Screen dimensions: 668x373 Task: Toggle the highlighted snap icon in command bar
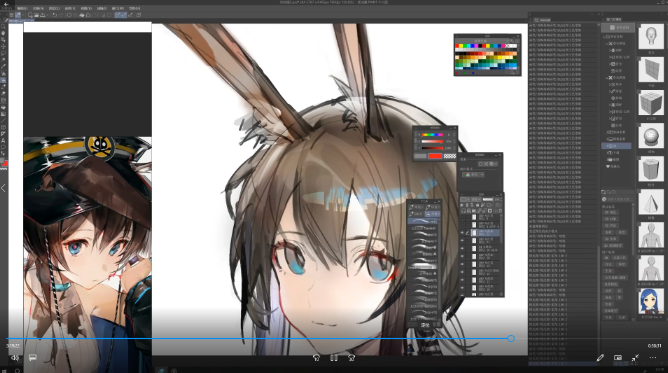[x=118, y=15]
